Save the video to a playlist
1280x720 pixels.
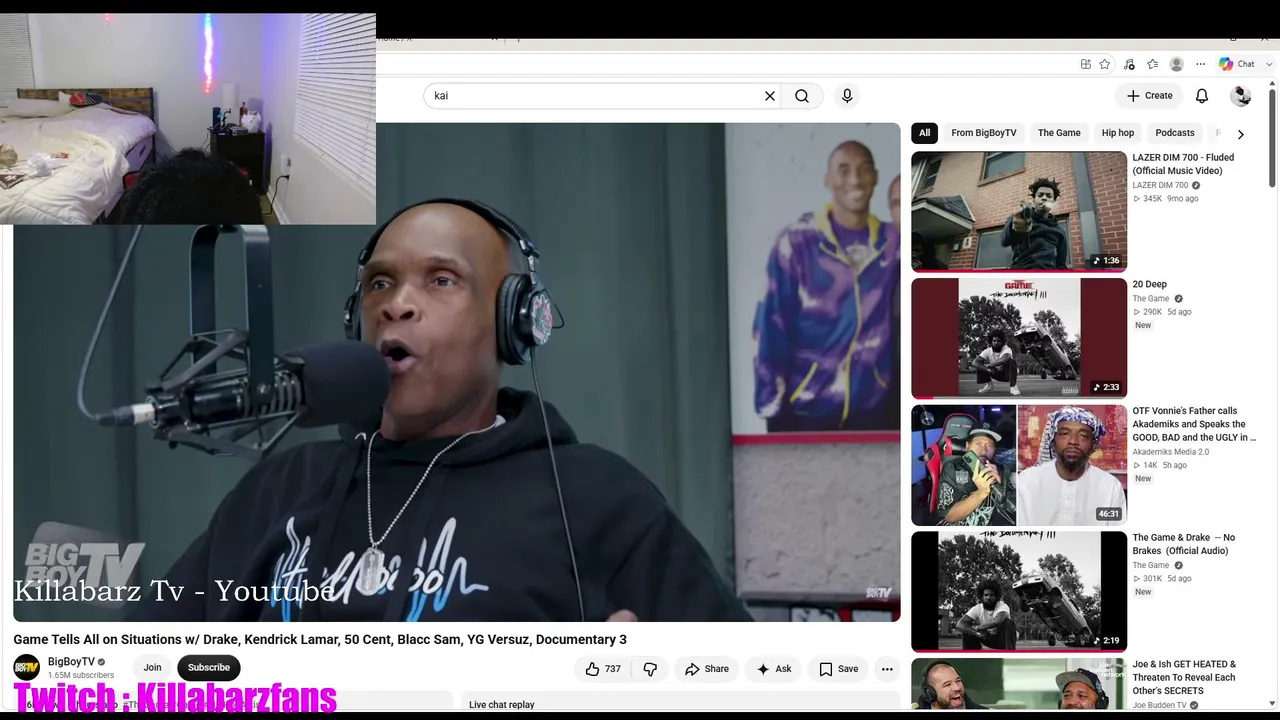pyautogui.click(x=838, y=669)
